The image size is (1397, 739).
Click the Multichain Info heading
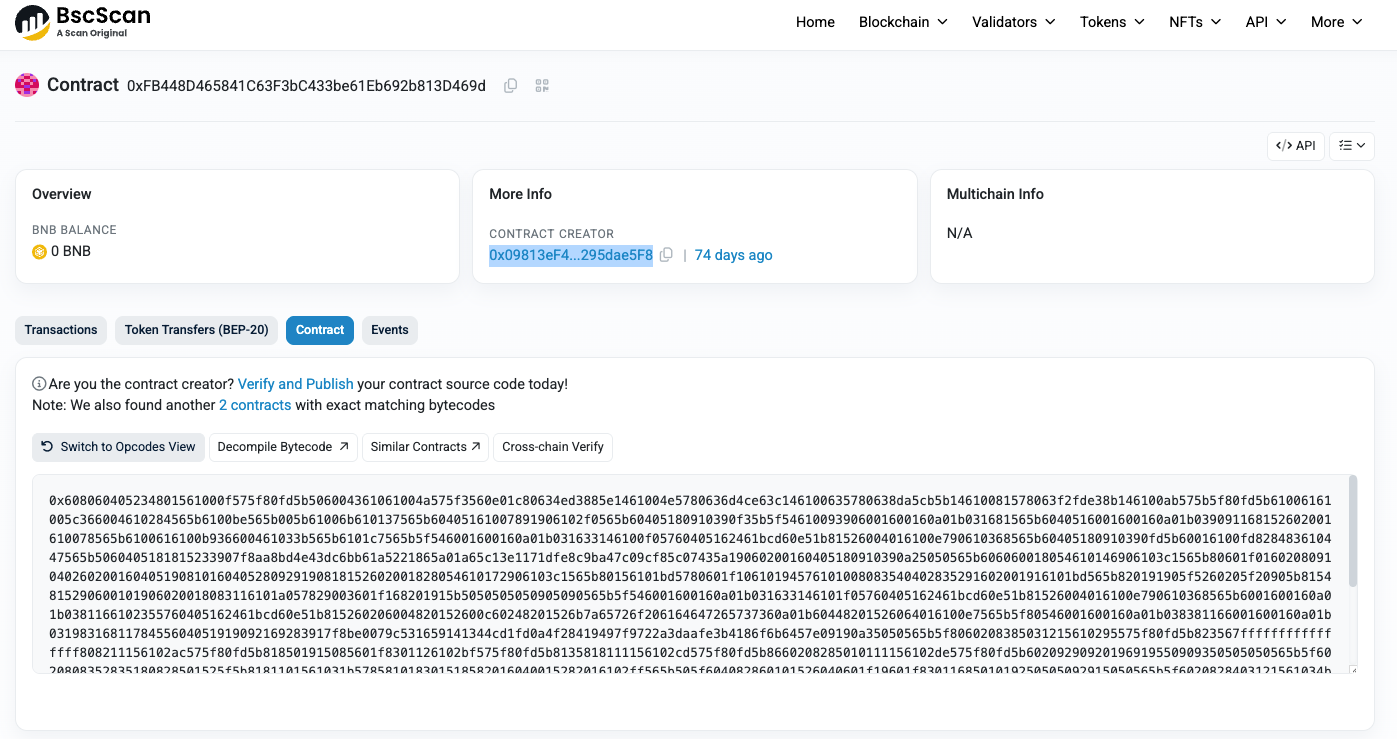tap(995, 194)
